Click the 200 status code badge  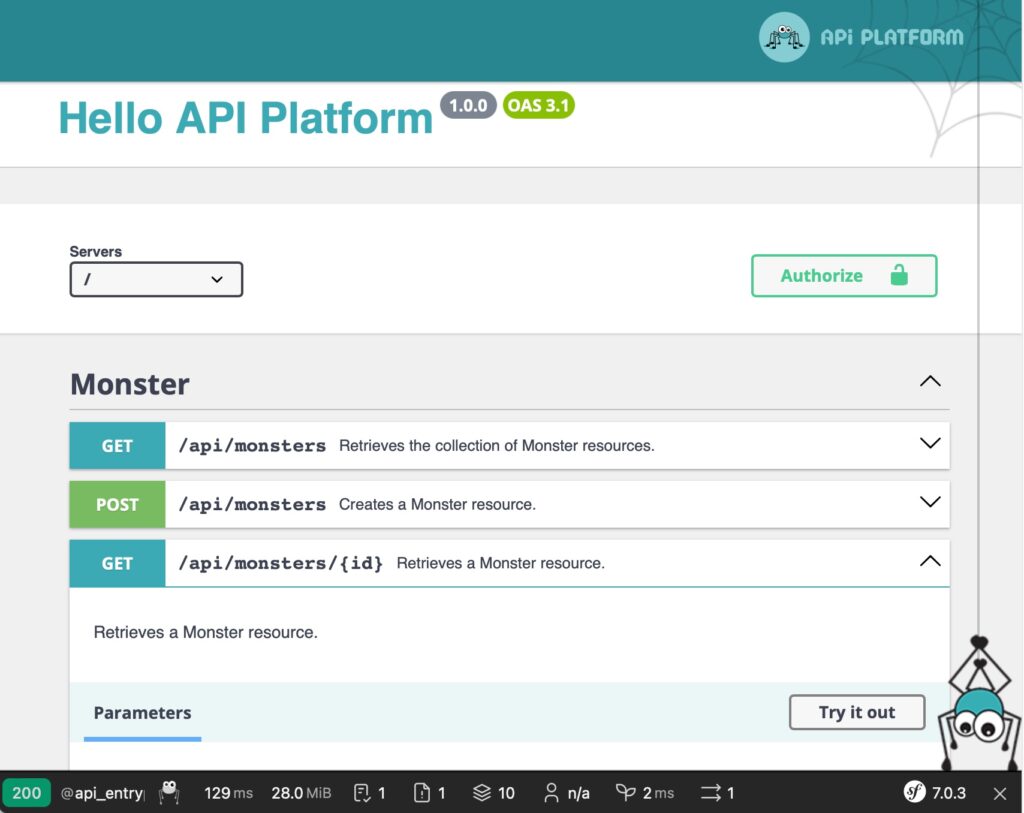tap(26, 793)
